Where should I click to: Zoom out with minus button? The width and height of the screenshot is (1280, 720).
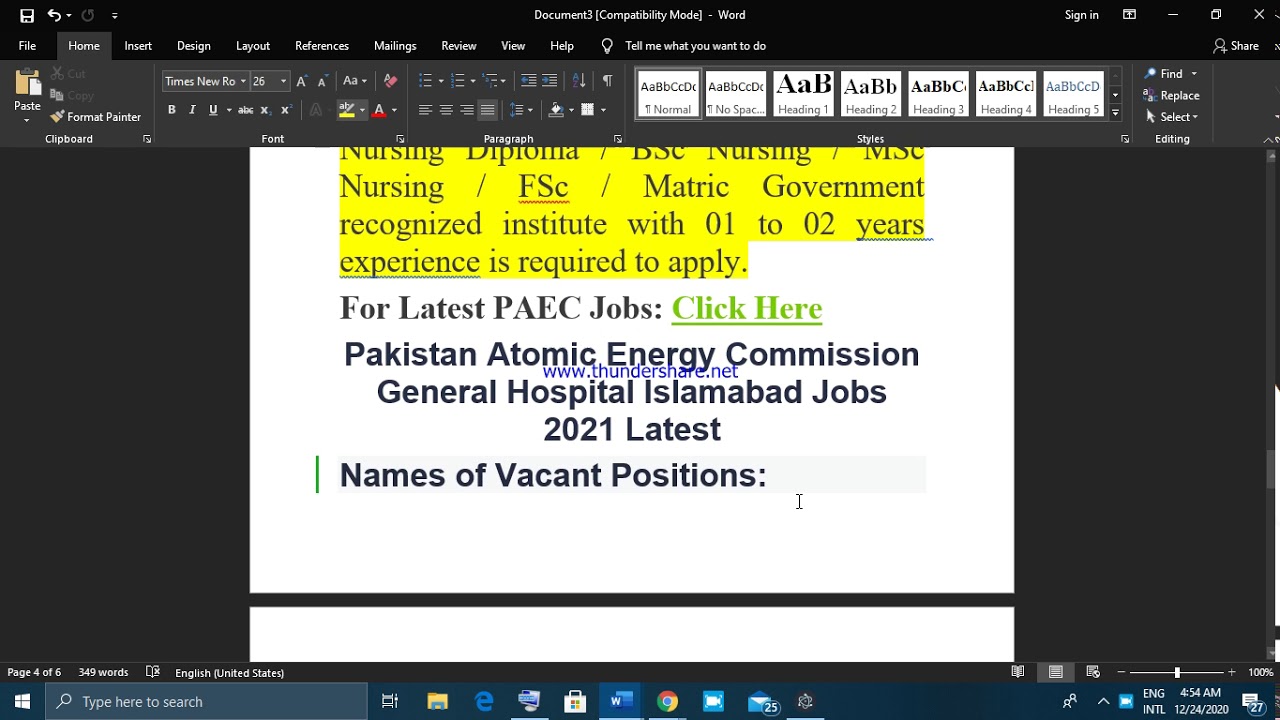tap(1121, 672)
